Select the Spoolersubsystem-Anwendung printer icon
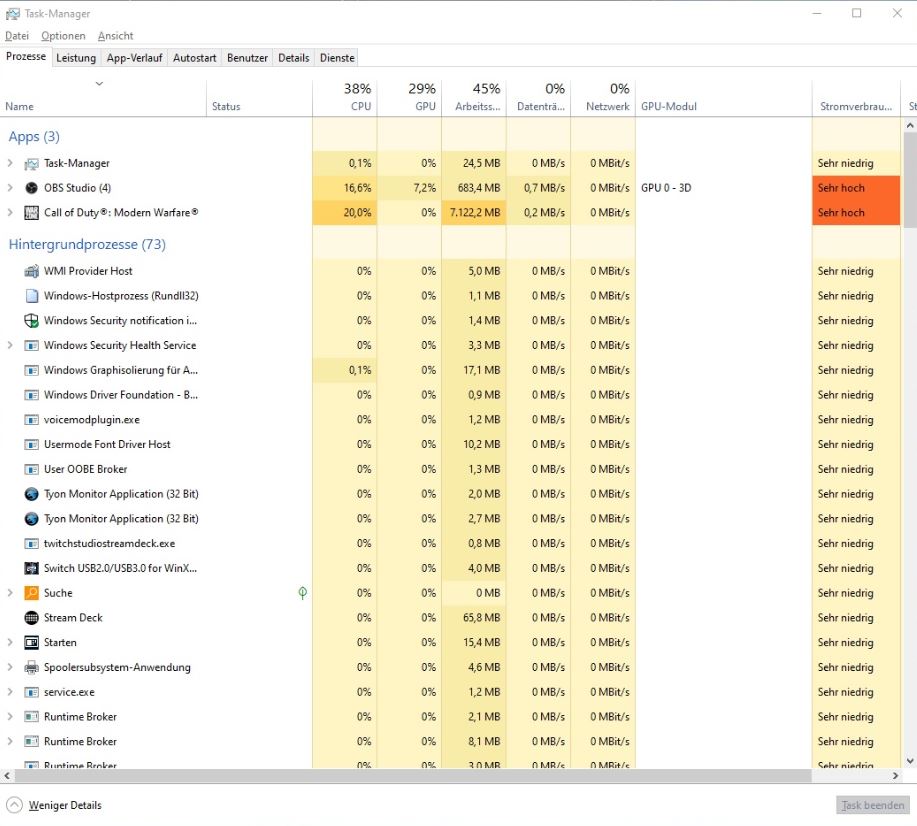 31,668
